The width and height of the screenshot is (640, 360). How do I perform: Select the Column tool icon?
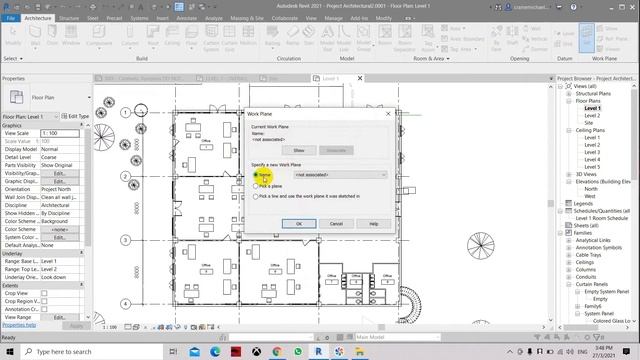pyautogui.click(x=130, y=36)
